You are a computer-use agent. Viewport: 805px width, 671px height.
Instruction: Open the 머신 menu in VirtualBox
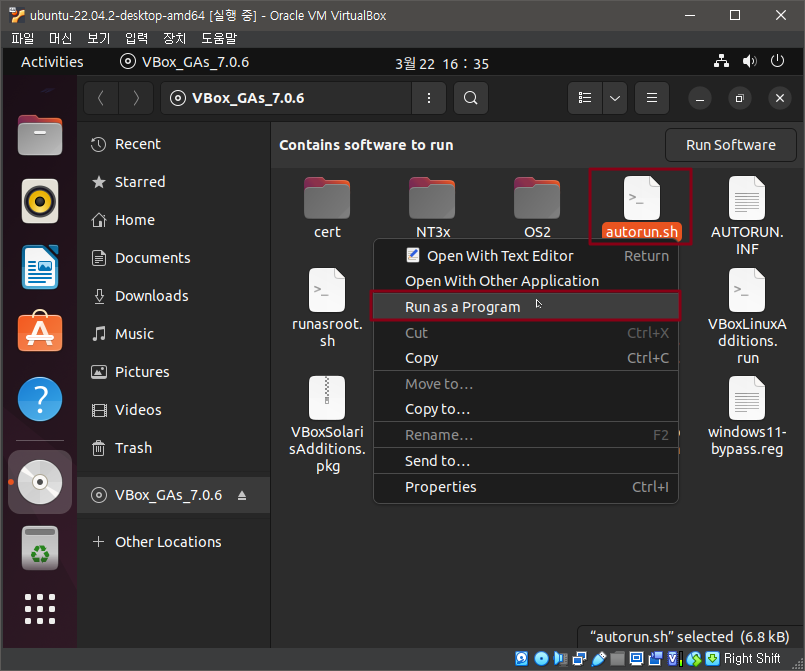point(61,38)
